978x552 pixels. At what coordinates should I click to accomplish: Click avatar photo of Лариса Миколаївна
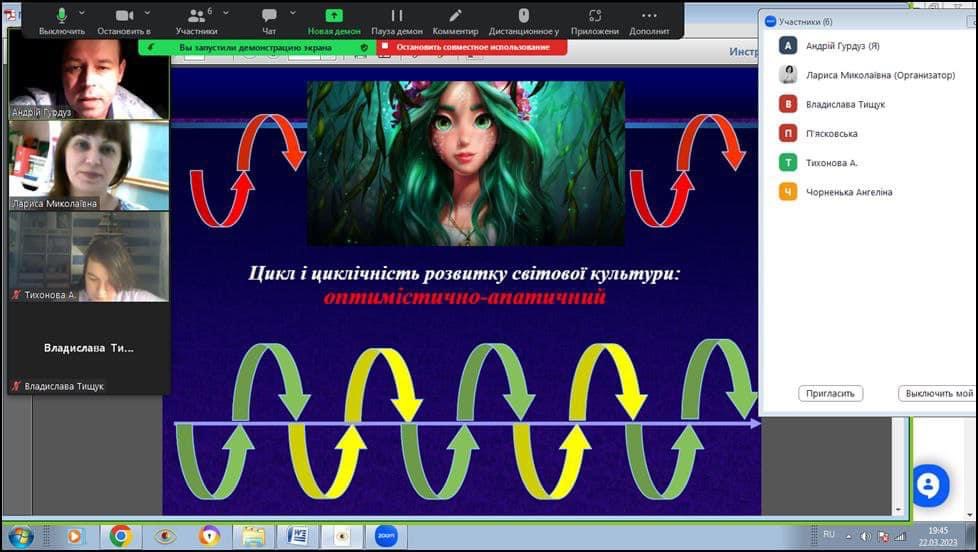pyautogui.click(x=788, y=75)
